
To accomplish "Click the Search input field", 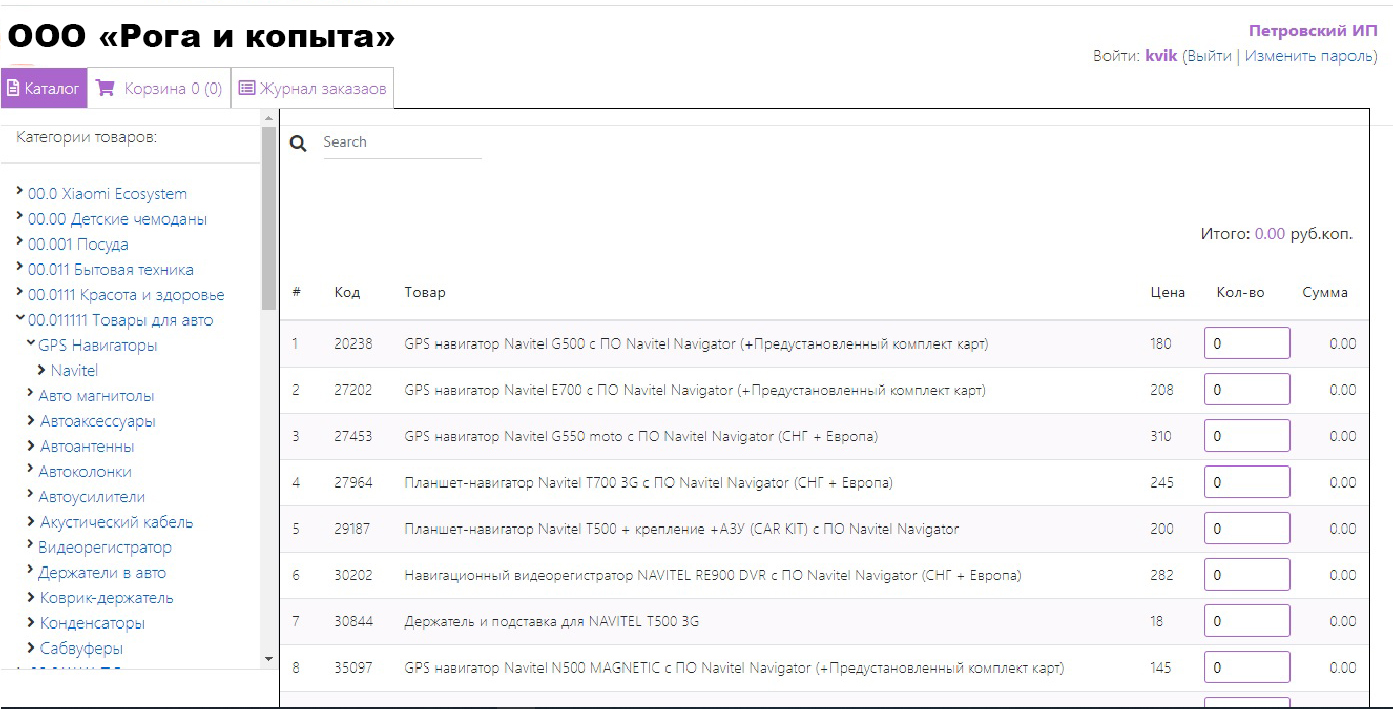I will point(402,142).
